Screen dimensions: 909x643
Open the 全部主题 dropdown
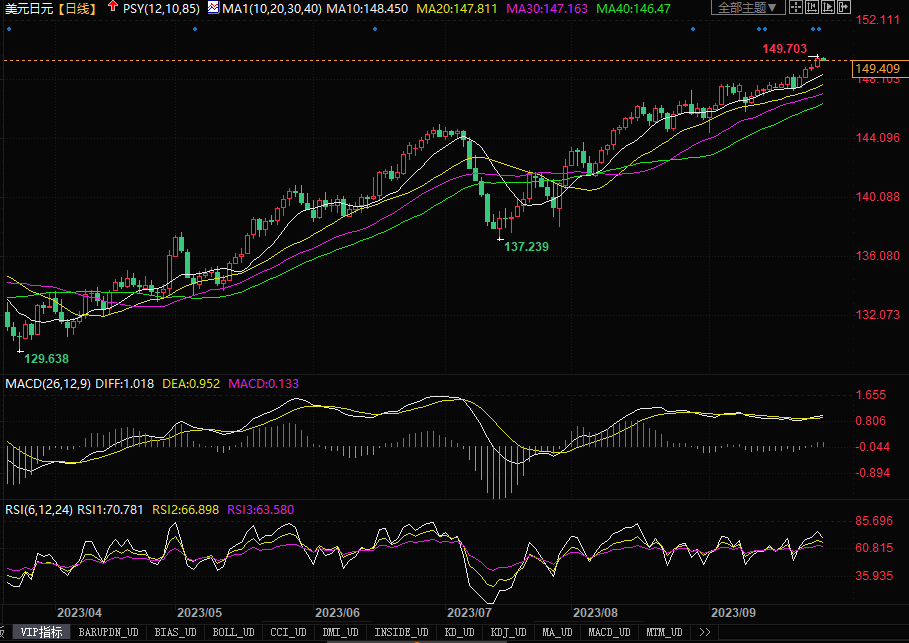tap(748, 8)
